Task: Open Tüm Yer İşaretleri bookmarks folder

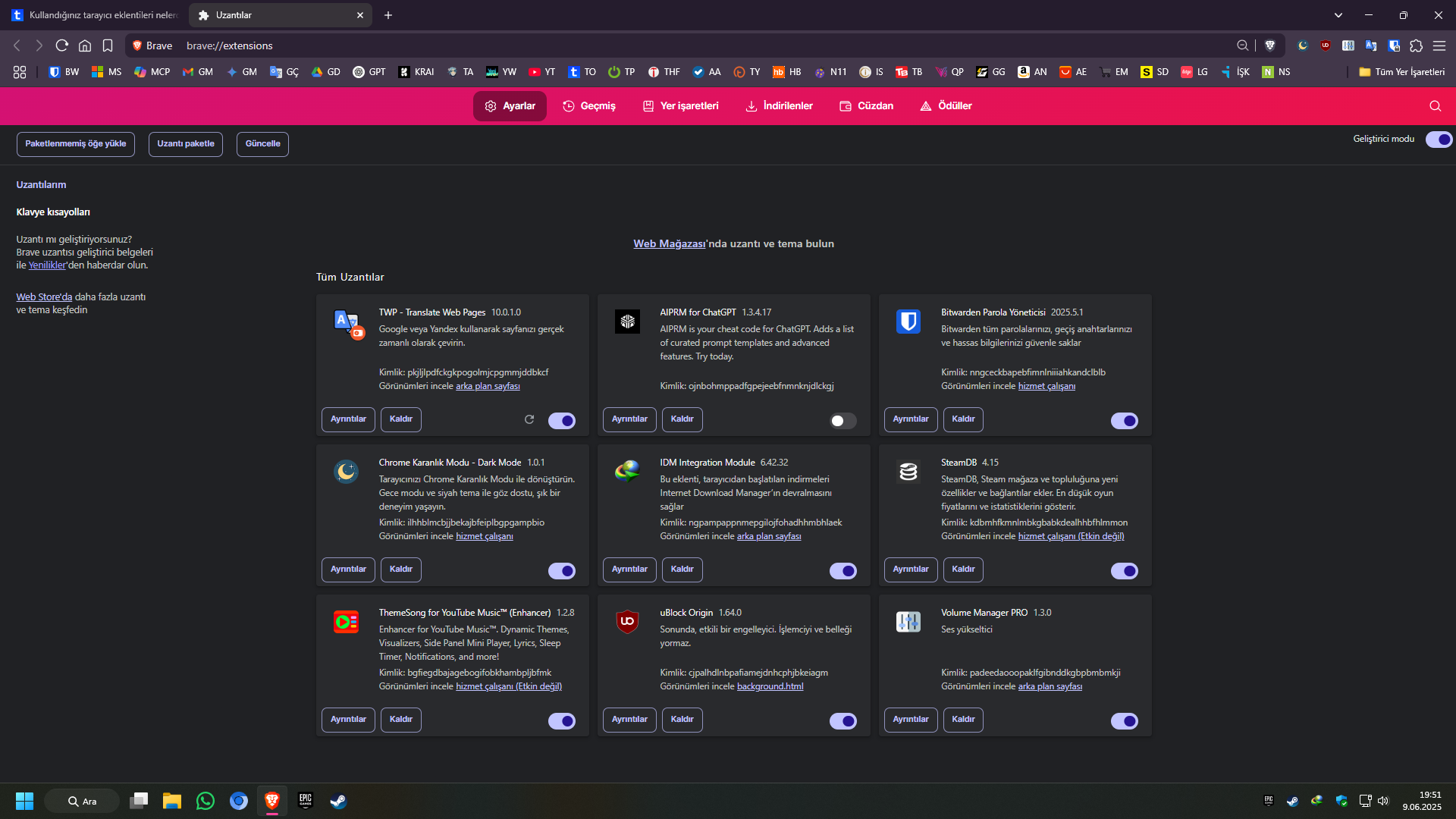Action: coord(1401,72)
